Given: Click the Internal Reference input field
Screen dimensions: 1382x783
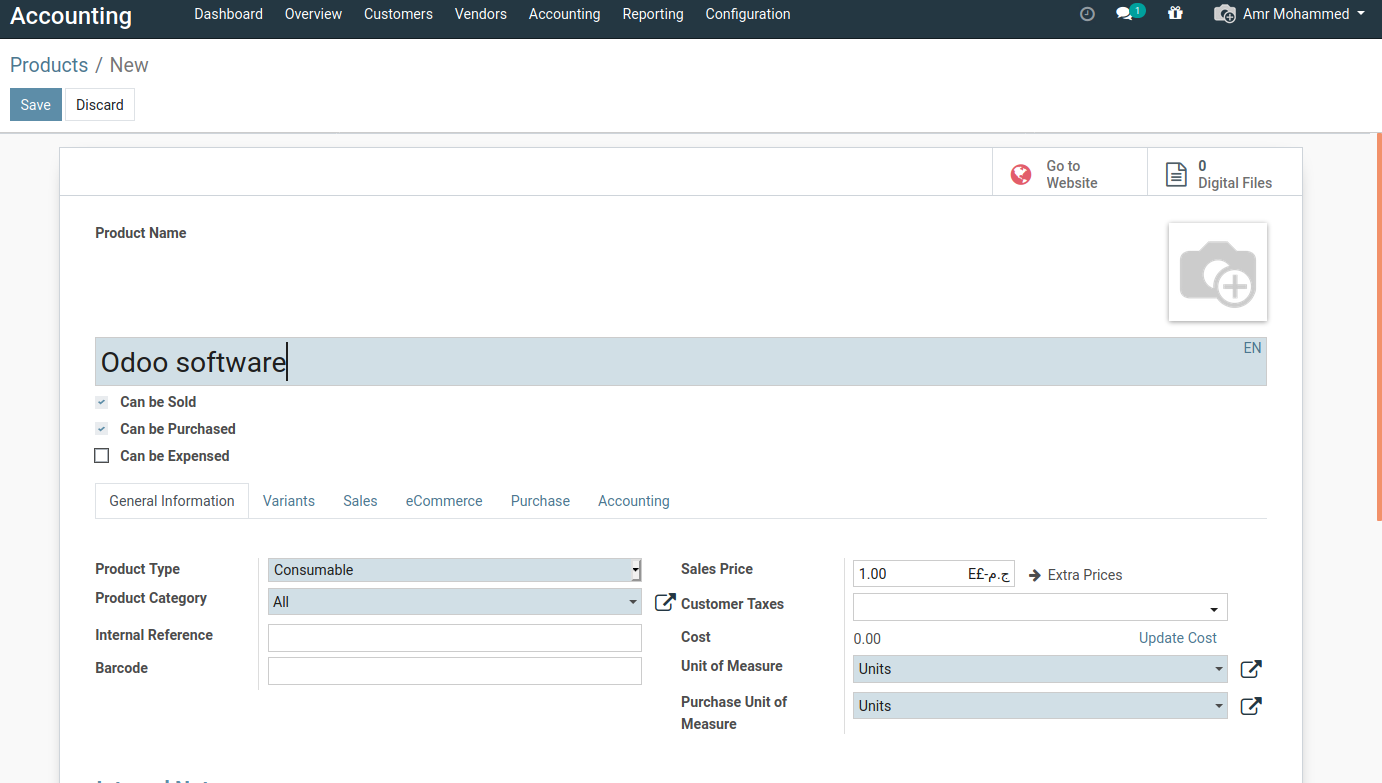Looking at the screenshot, I should coord(454,638).
